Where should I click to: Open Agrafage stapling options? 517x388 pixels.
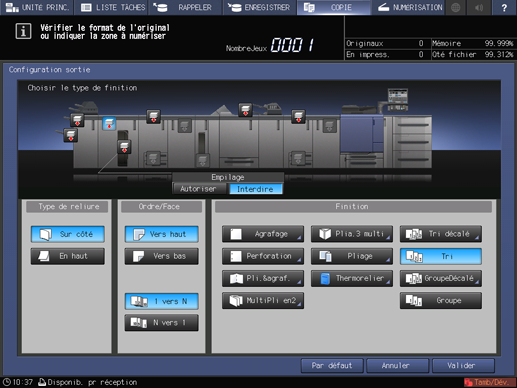[x=263, y=234]
